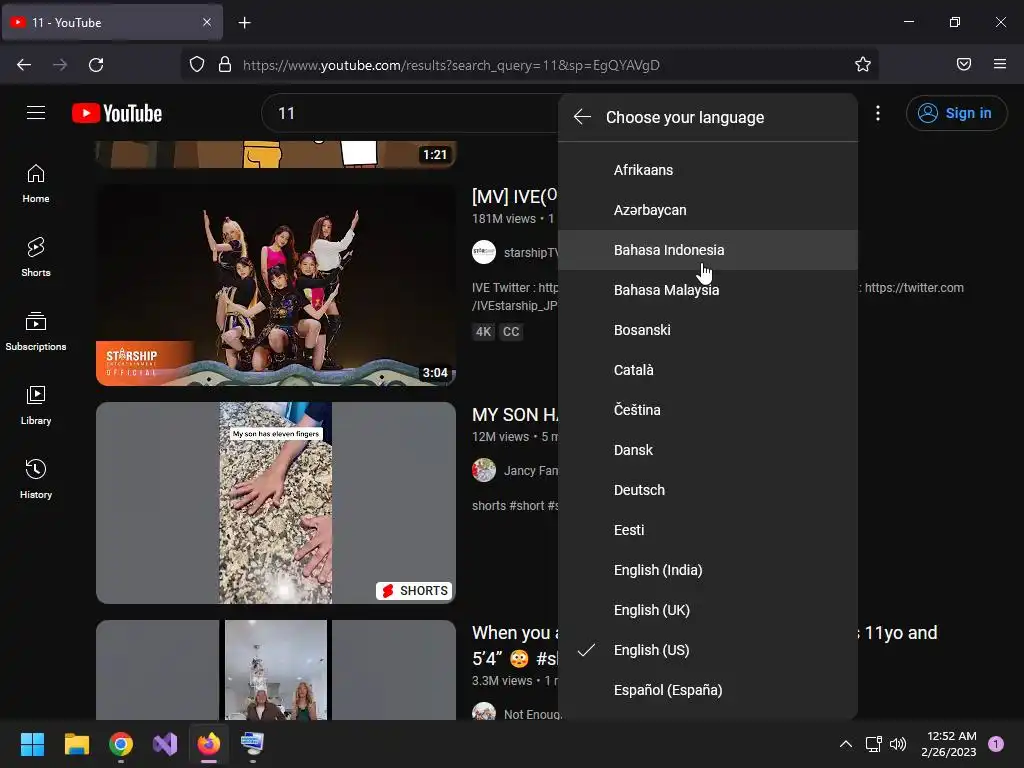Viewport: 1024px width, 768px height.
Task: Open Visual Studio from the taskbar
Action: click(165, 744)
